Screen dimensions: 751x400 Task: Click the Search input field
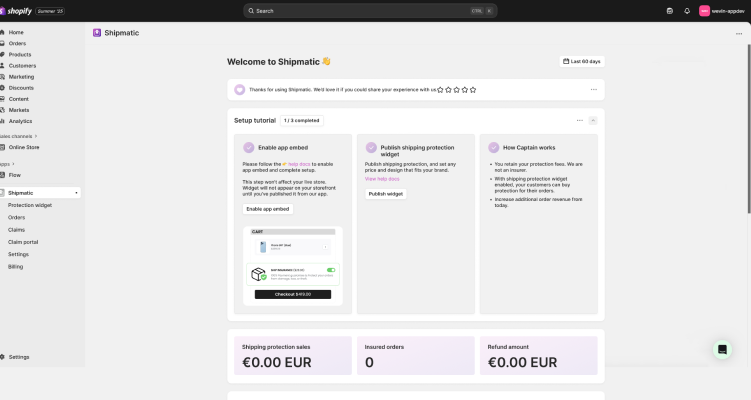370,11
